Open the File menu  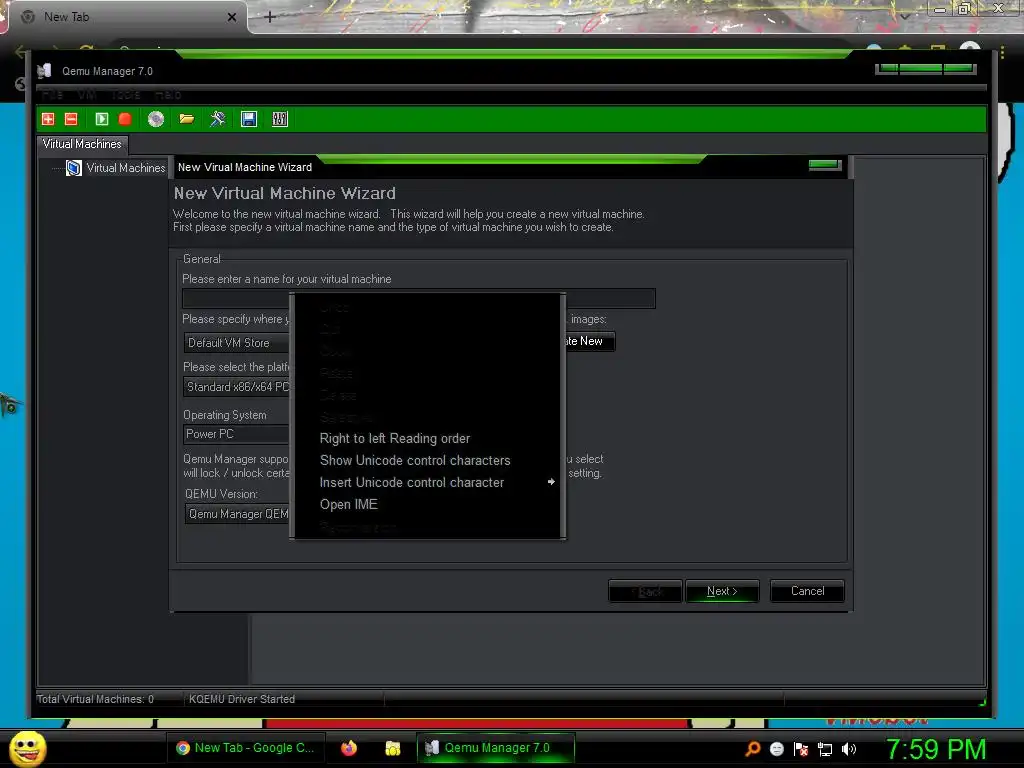point(52,95)
